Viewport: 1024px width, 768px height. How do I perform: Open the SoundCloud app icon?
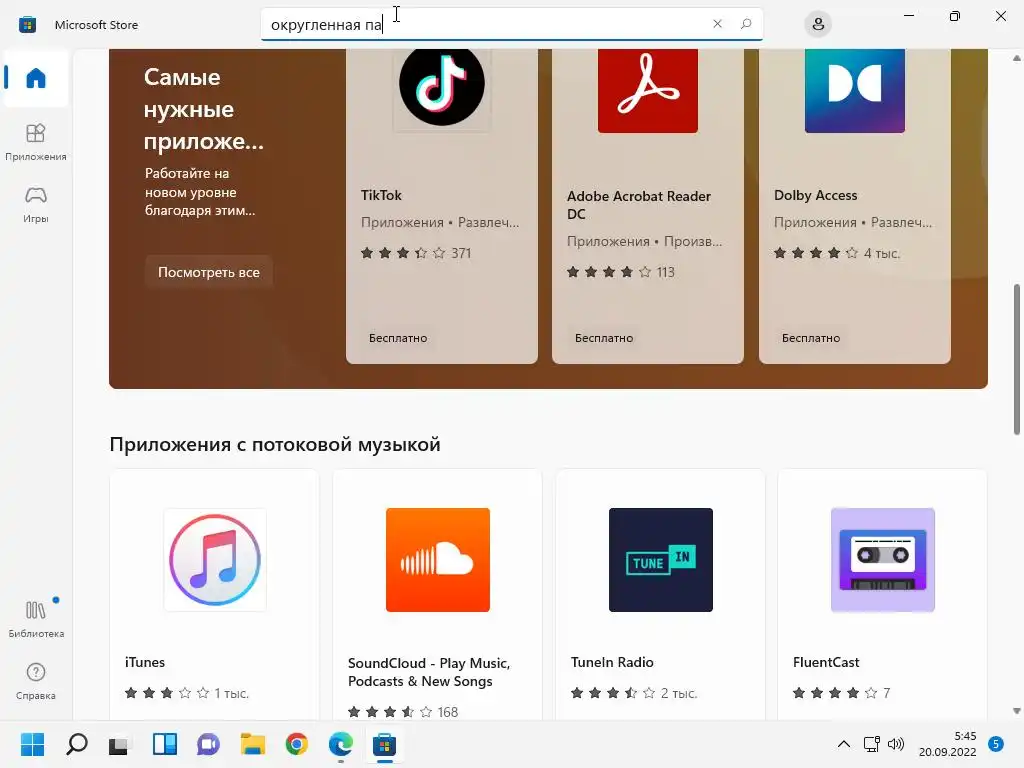tap(438, 560)
